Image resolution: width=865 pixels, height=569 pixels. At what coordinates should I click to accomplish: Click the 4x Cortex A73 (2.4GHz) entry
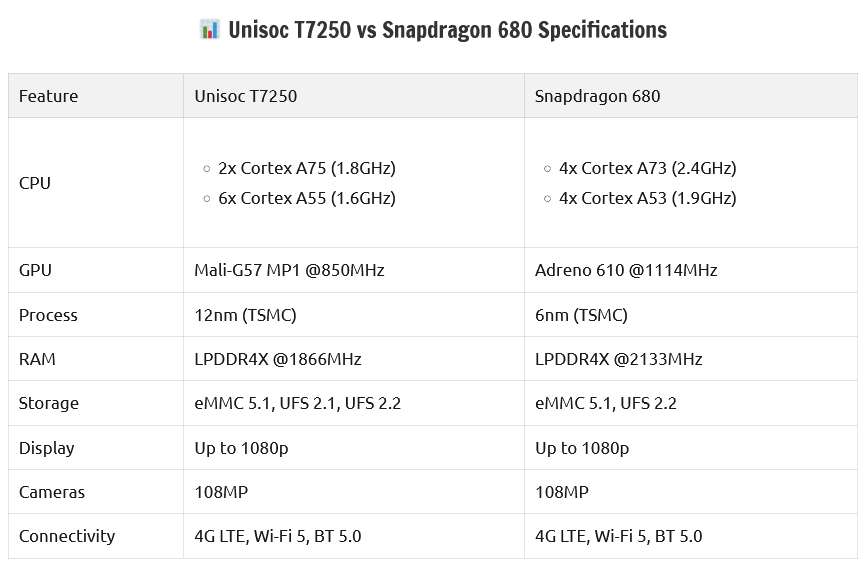coord(648,168)
